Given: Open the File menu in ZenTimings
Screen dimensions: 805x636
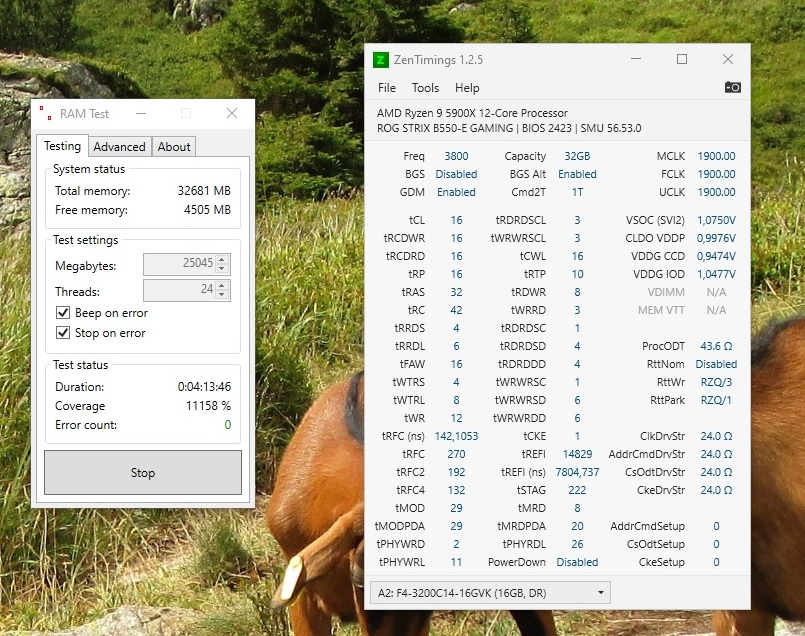Looking at the screenshot, I should (387, 88).
